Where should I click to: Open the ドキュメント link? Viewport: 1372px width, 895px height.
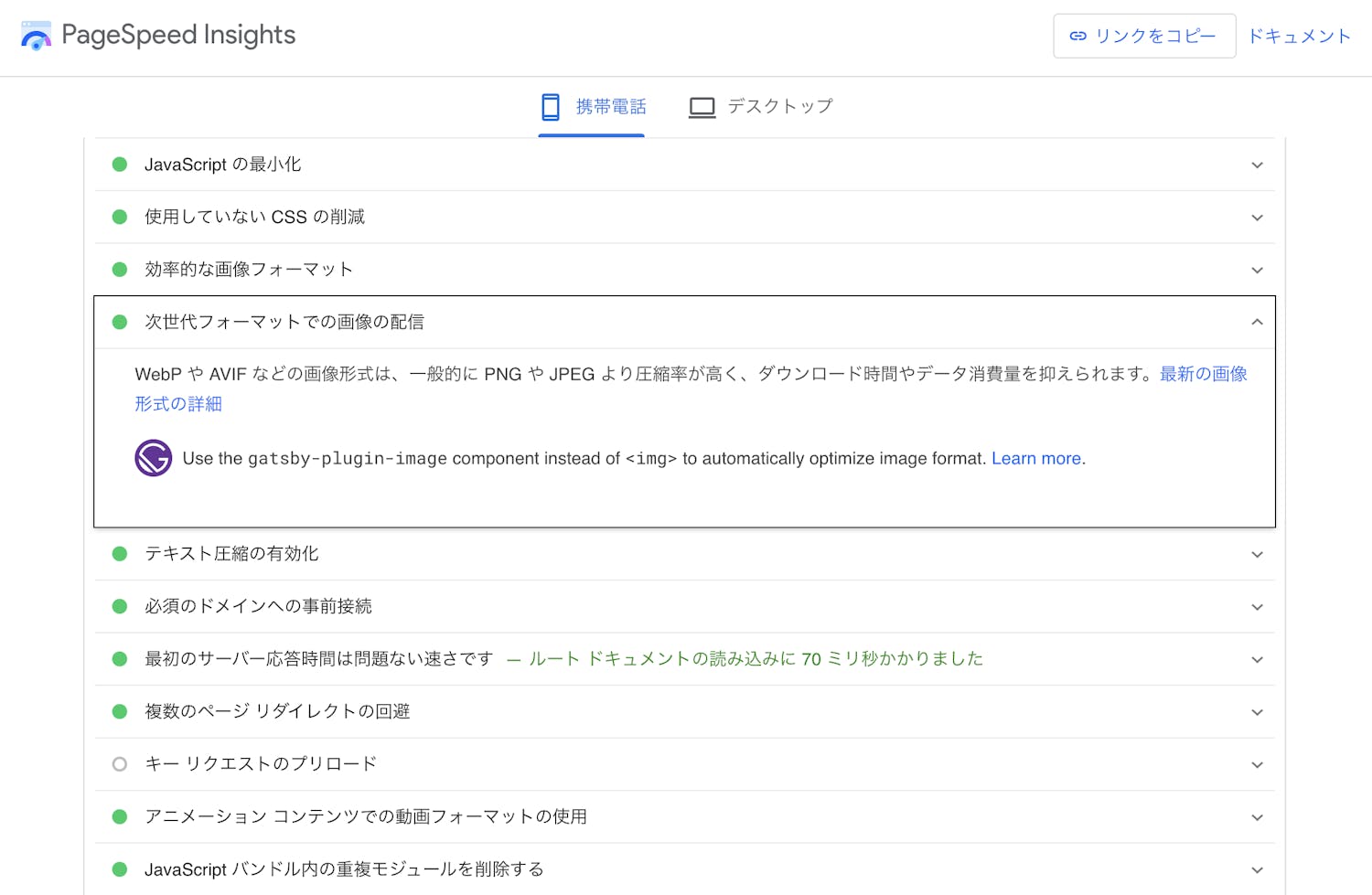tap(1299, 37)
